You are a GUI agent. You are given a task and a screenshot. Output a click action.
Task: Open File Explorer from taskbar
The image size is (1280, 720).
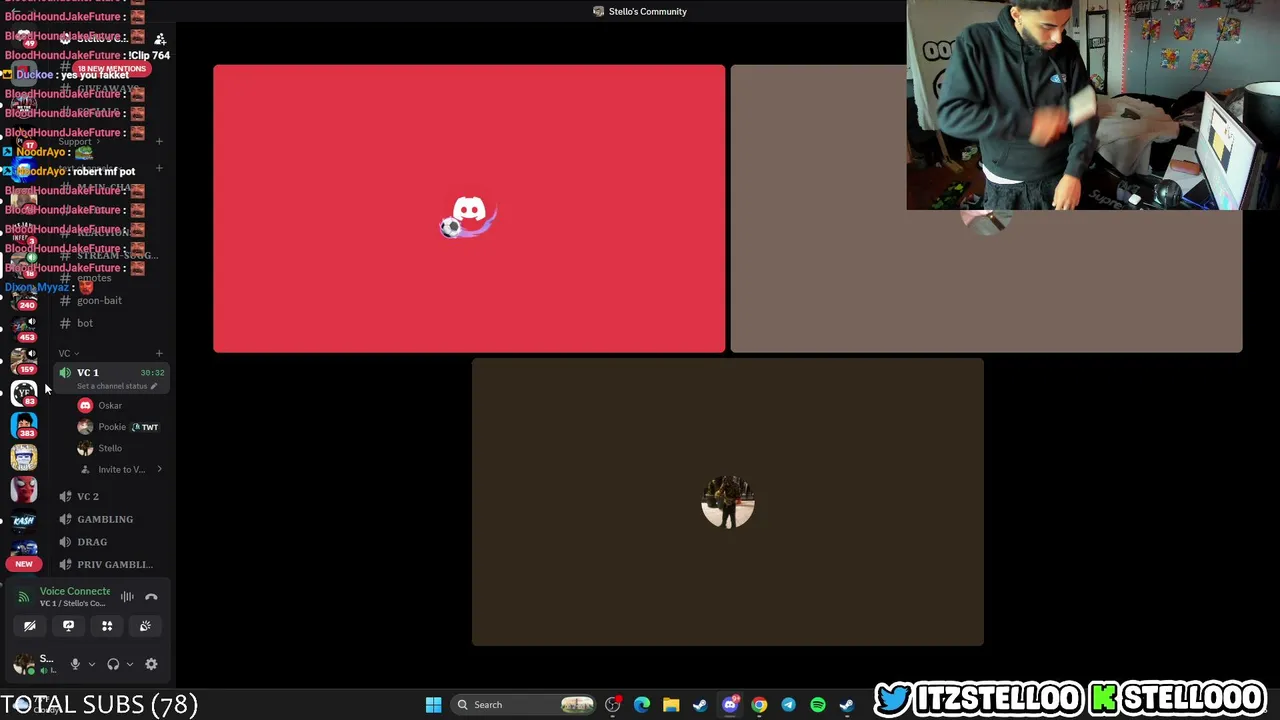click(671, 705)
